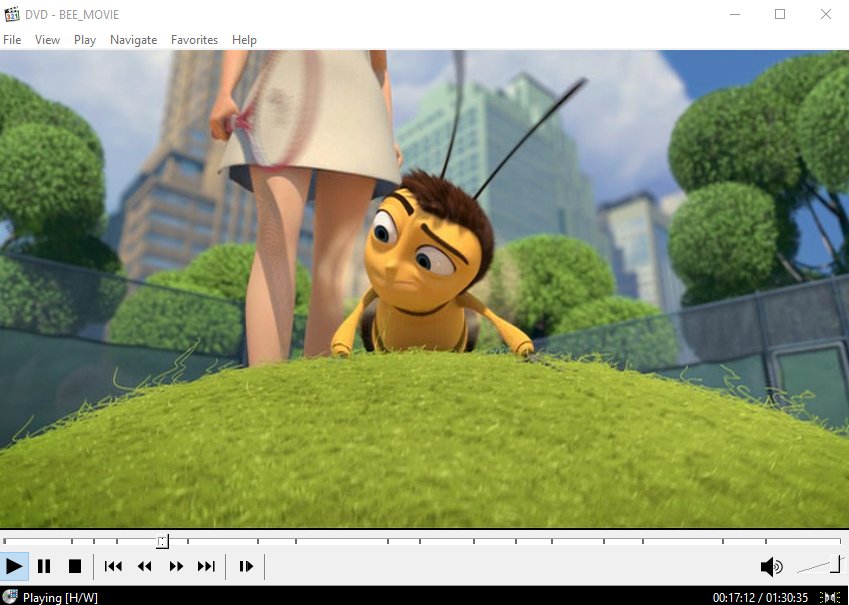Open the Favorites menu
Viewport: 849px width, 605px height.
click(x=194, y=40)
